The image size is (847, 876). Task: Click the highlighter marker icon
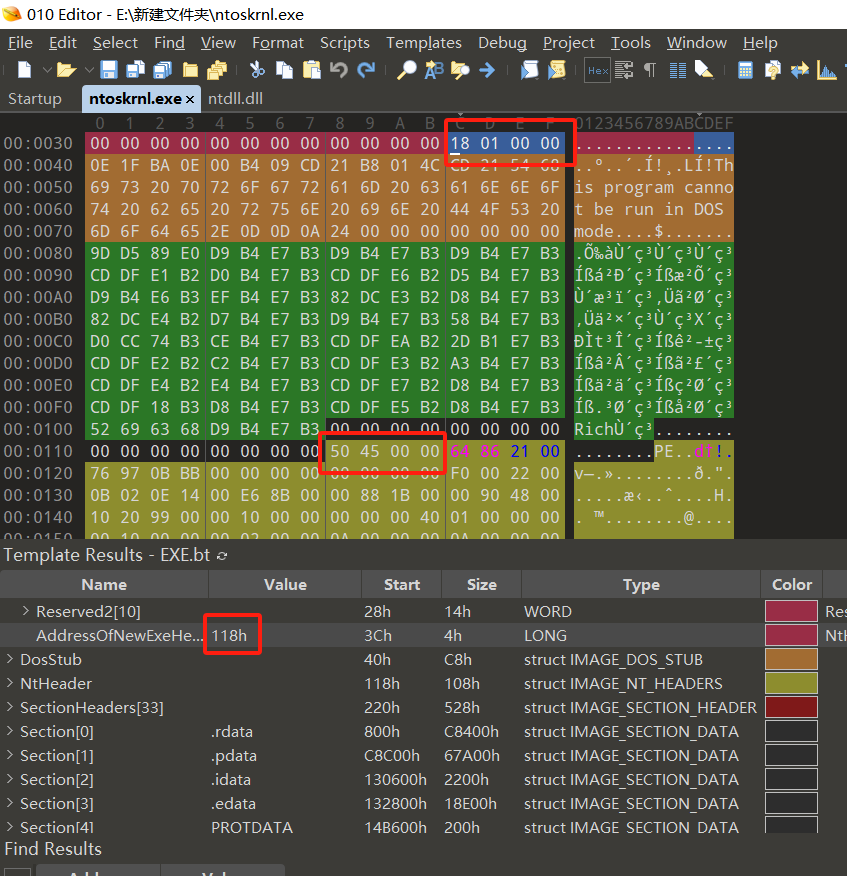click(x=704, y=70)
